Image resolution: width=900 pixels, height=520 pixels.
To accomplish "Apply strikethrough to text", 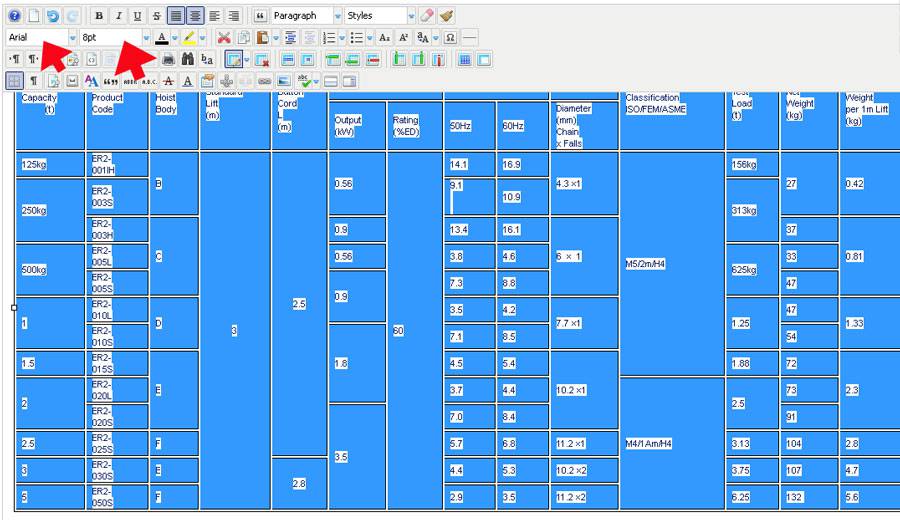I will (x=156, y=16).
